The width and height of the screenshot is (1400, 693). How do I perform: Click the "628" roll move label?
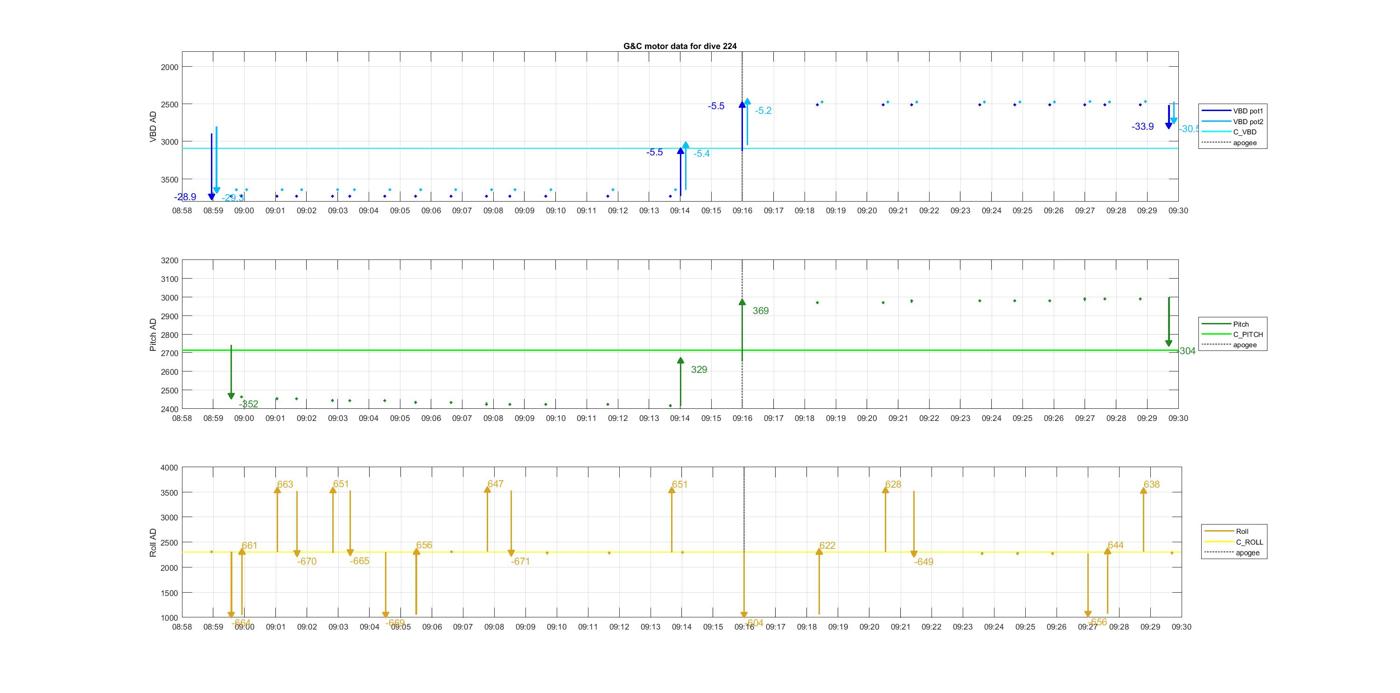click(893, 485)
